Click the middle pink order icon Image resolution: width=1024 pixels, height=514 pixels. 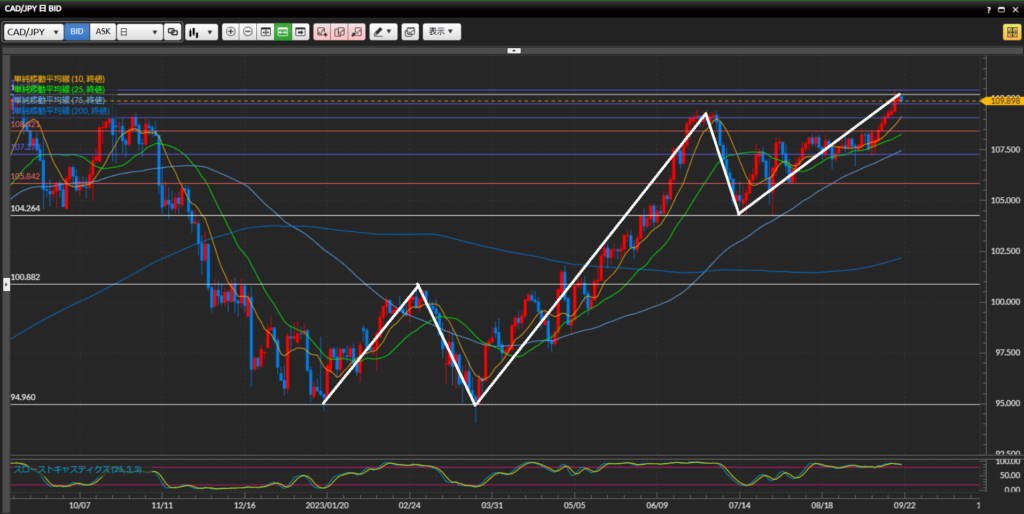coord(339,32)
